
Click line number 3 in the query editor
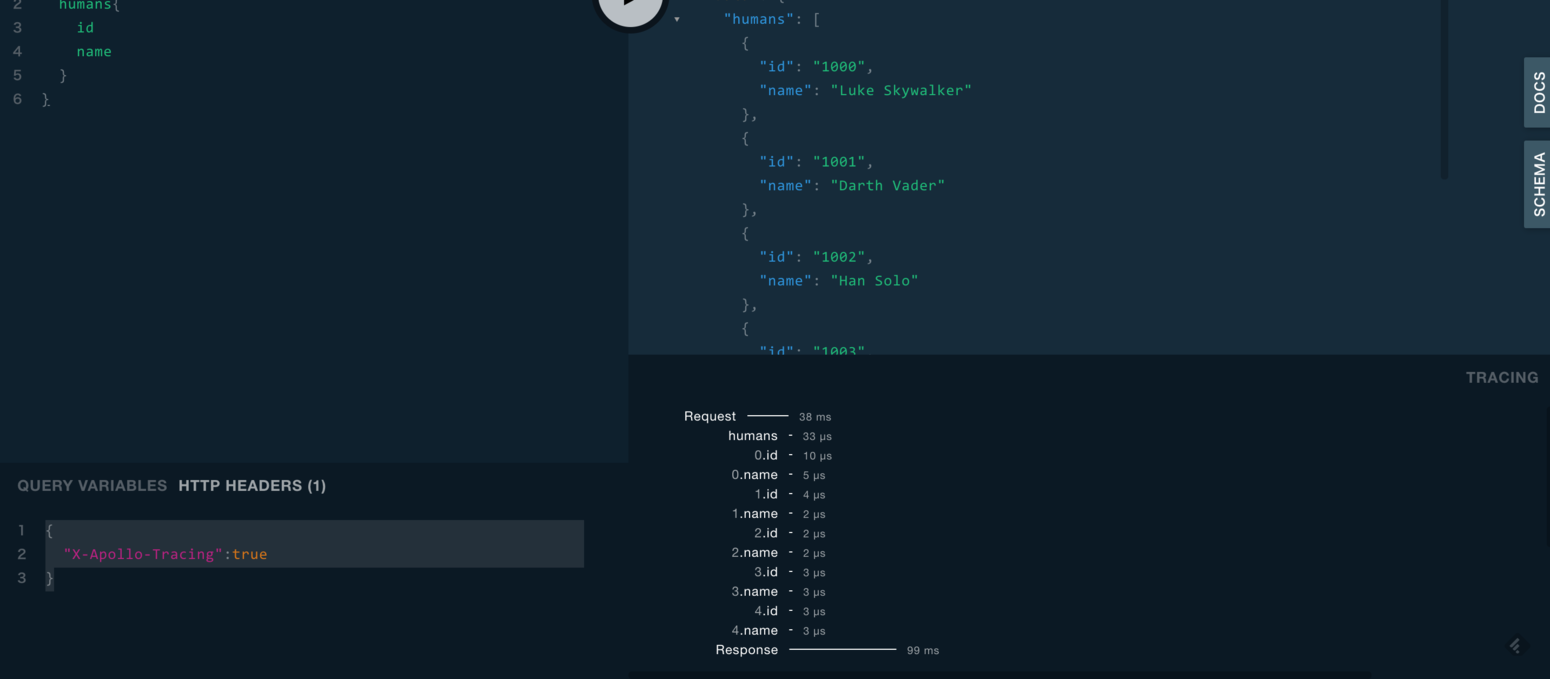tap(16, 27)
